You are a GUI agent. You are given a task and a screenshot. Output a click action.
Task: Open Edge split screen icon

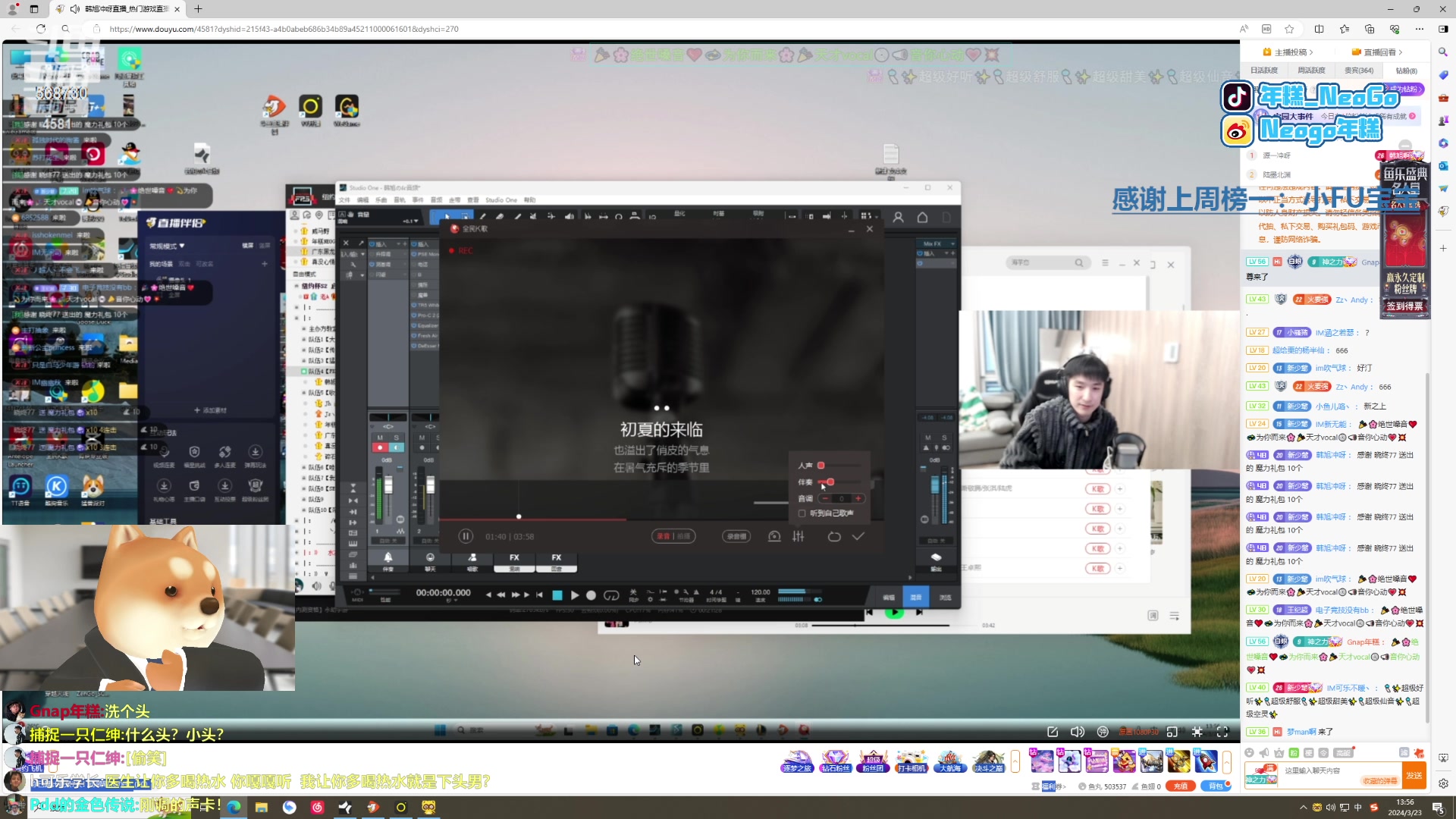click(x=1319, y=29)
